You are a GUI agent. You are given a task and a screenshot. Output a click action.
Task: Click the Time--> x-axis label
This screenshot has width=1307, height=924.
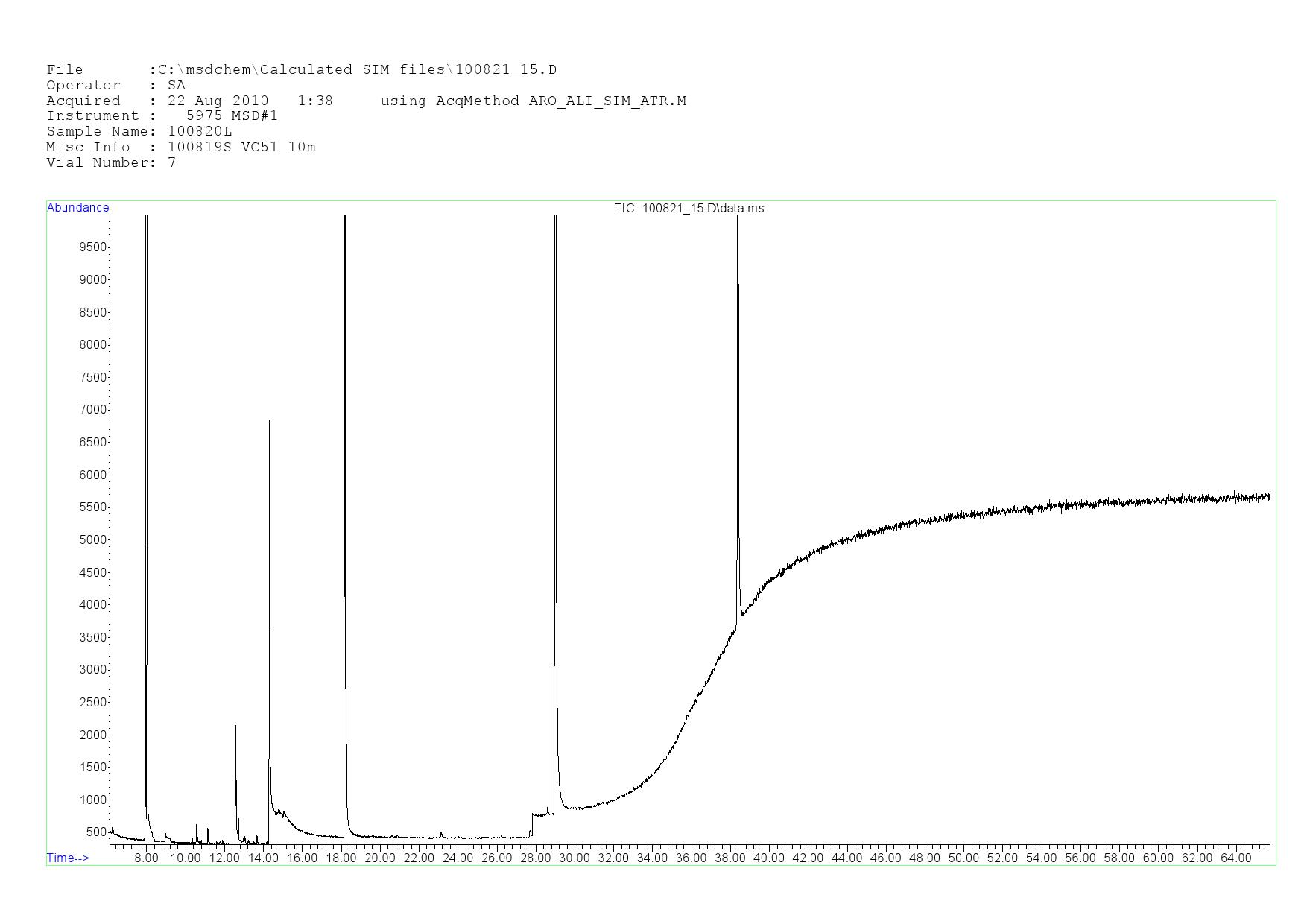[68, 858]
